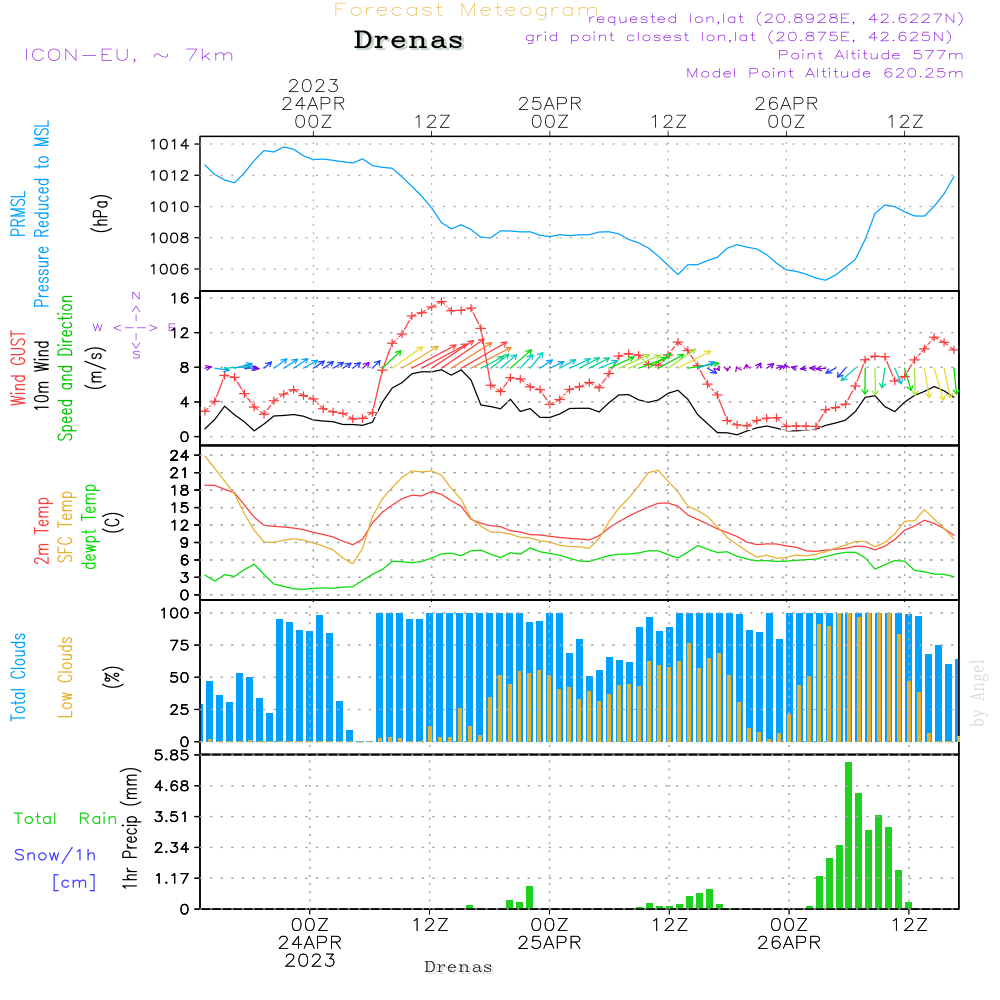The width and height of the screenshot is (1000, 1000).
Task: Click the requested lon,lat coordinates text
Action: pos(776,18)
